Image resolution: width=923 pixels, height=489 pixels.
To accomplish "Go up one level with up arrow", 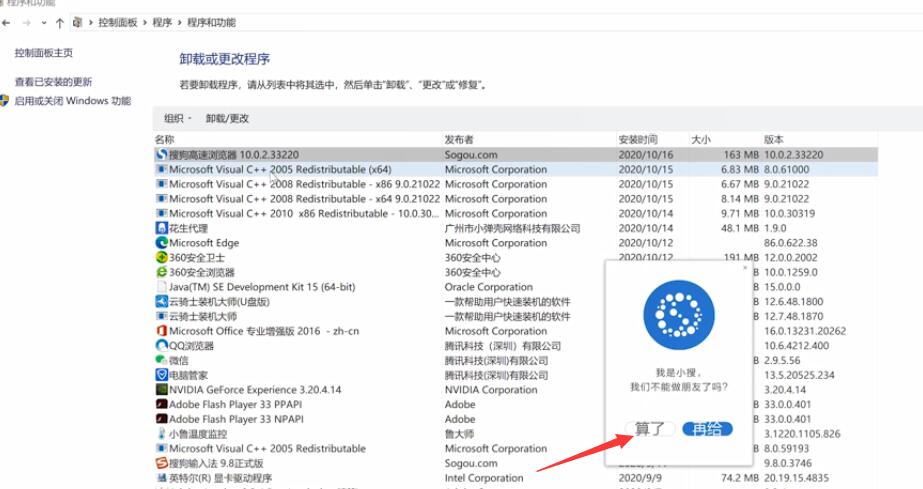I will tap(59, 23).
